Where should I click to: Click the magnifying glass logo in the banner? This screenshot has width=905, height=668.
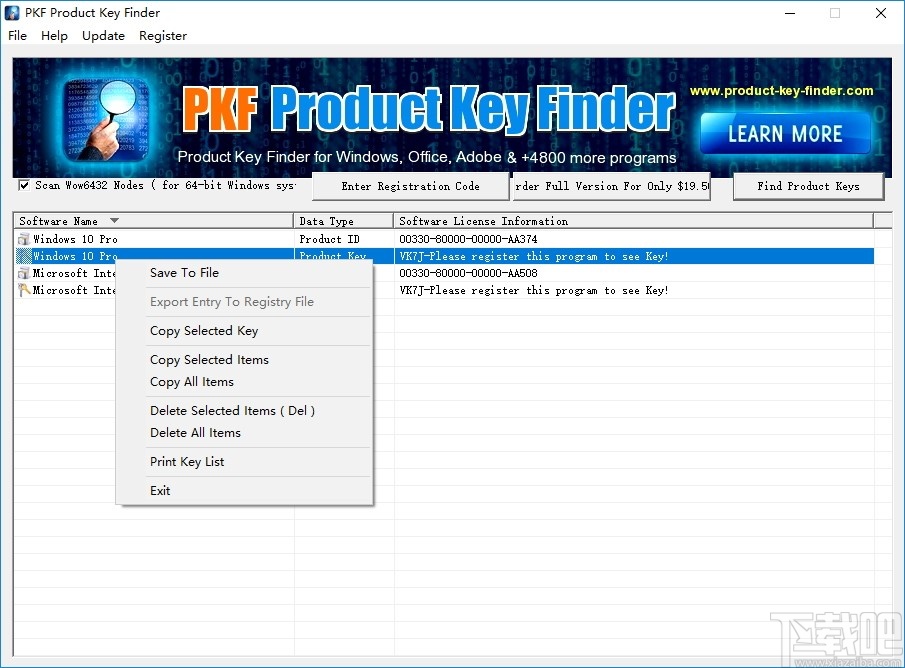(x=105, y=112)
